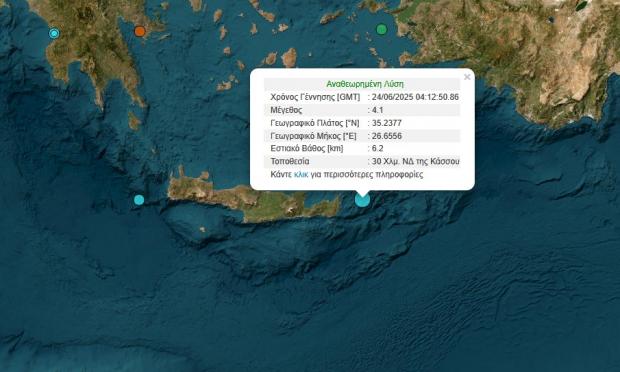
Task: Click the latitude value 35.2377
Action: pos(387,123)
